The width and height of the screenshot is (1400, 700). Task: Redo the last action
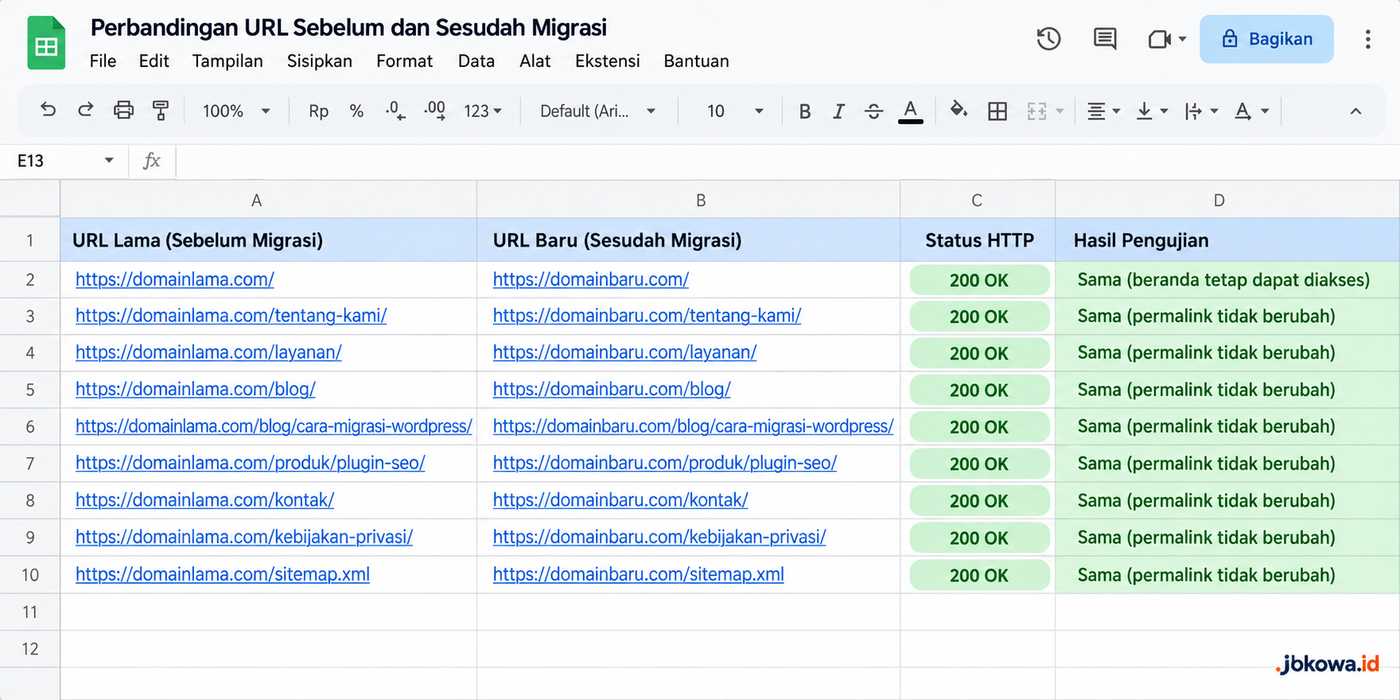point(86,111)
